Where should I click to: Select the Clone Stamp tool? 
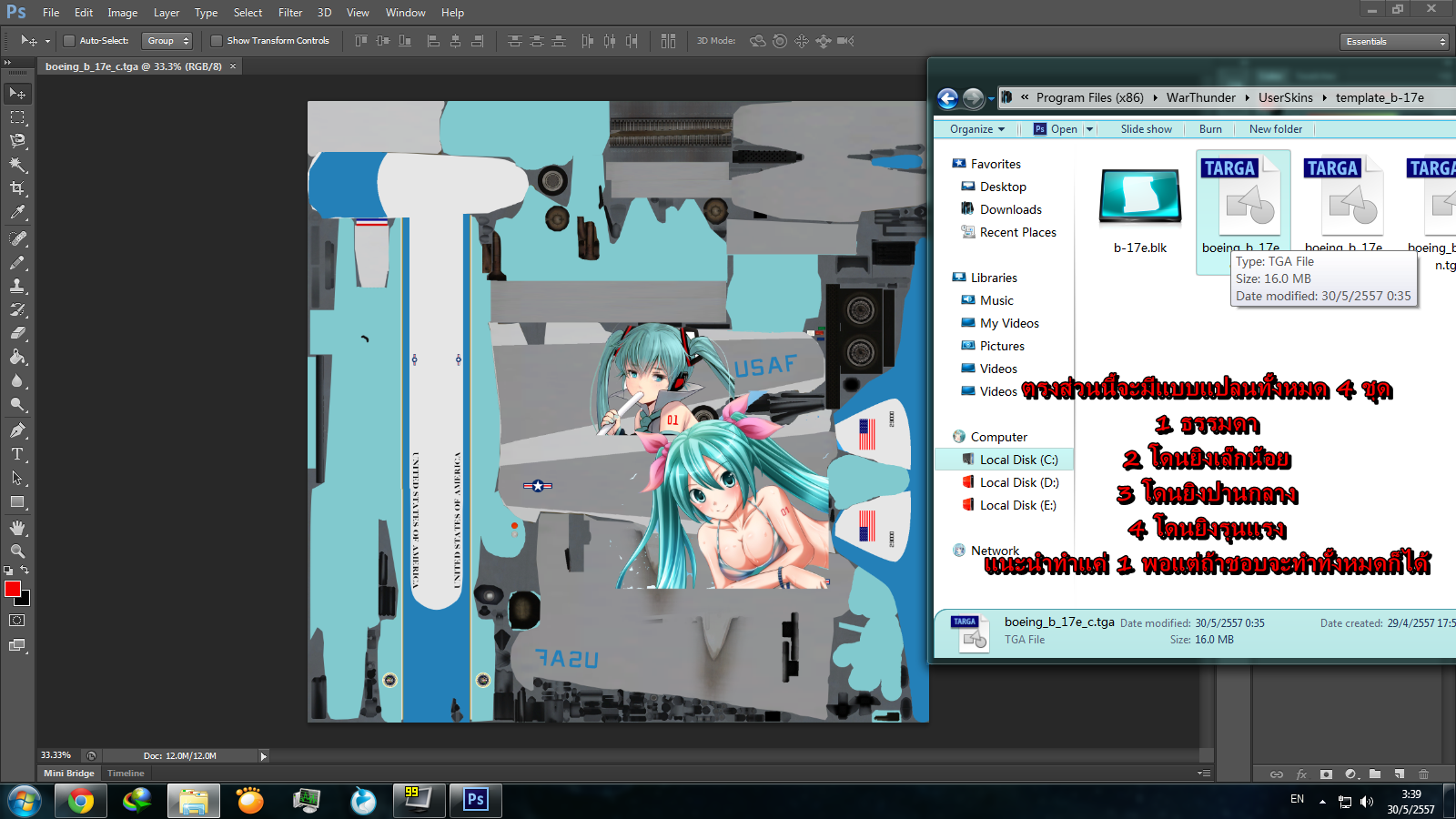(x=17, y=286)
